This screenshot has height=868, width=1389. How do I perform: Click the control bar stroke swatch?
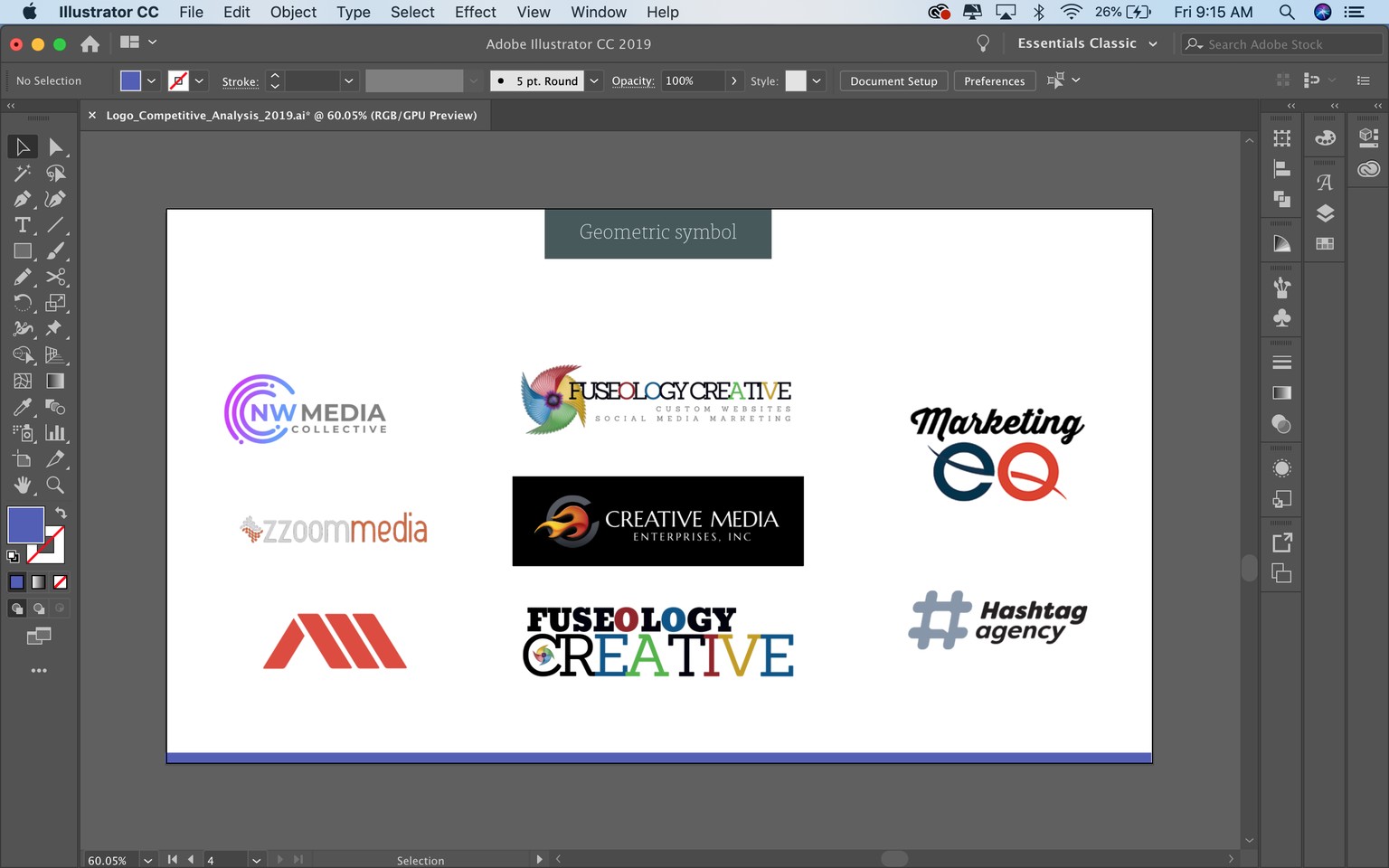tap(178, 80)
